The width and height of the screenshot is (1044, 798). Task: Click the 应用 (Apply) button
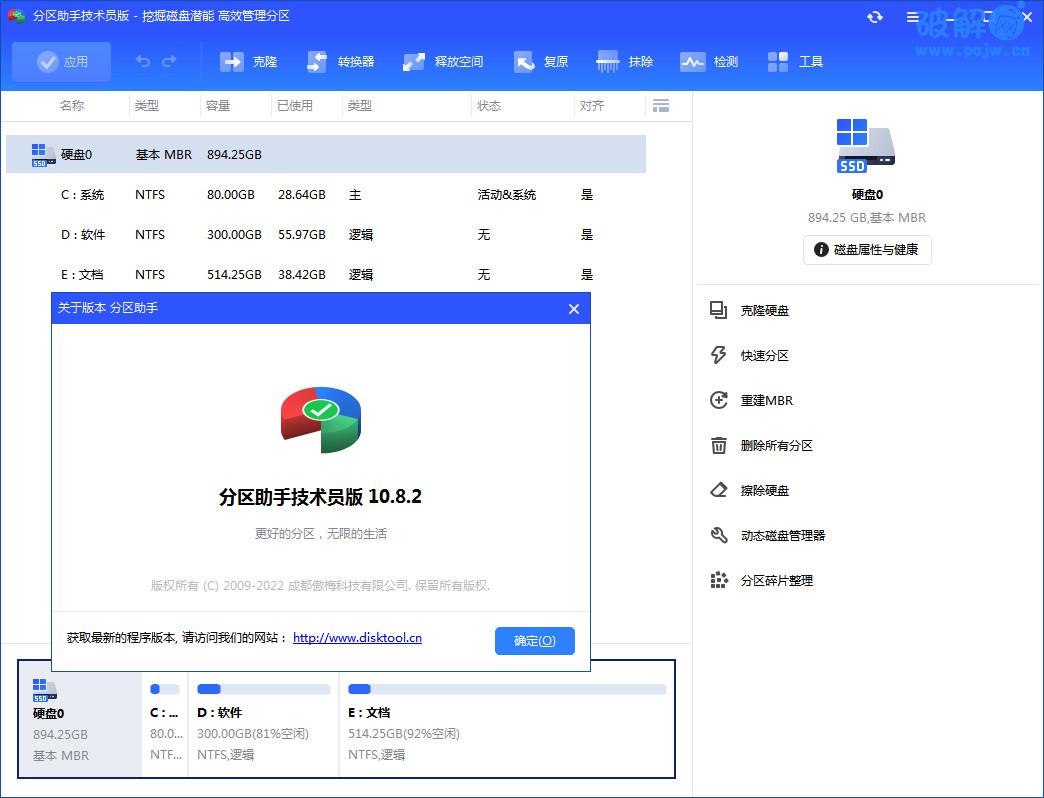pyautogui.click(x=61, y=61)
